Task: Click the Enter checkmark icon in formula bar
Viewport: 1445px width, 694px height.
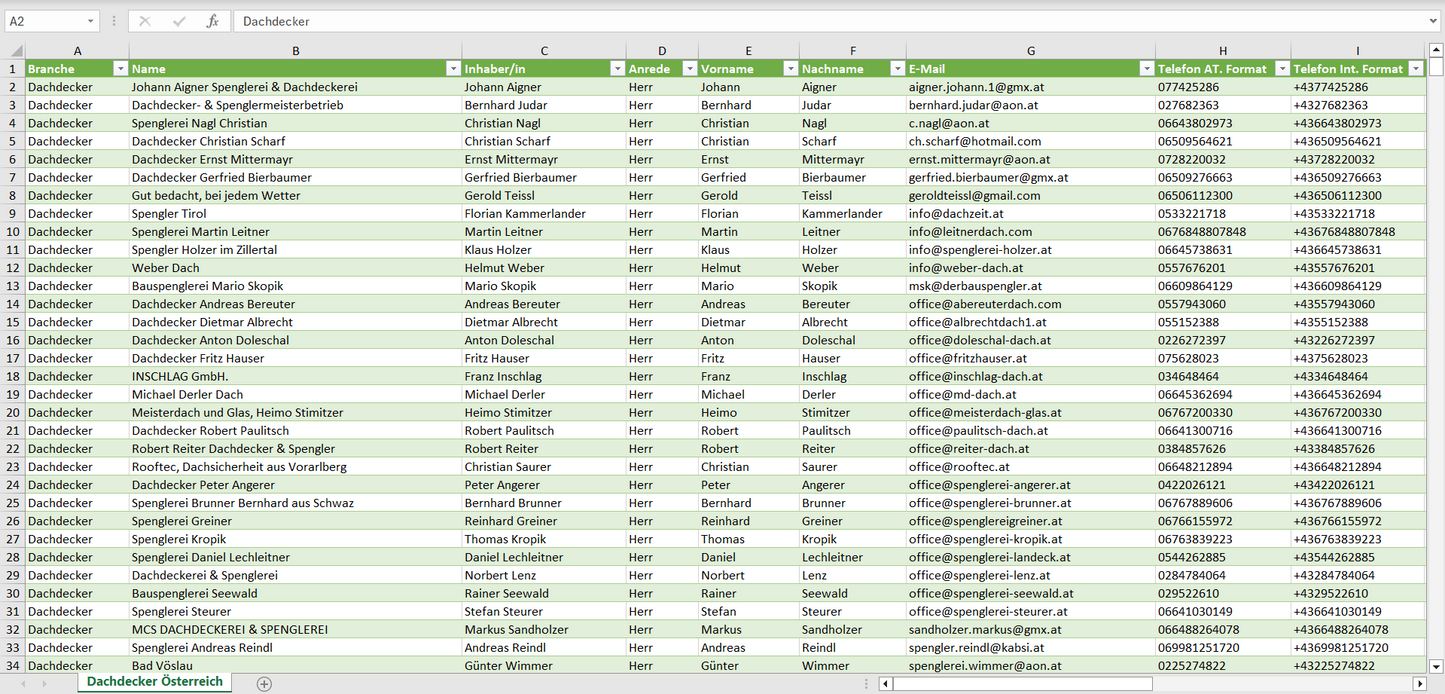Action: point(179,21)
